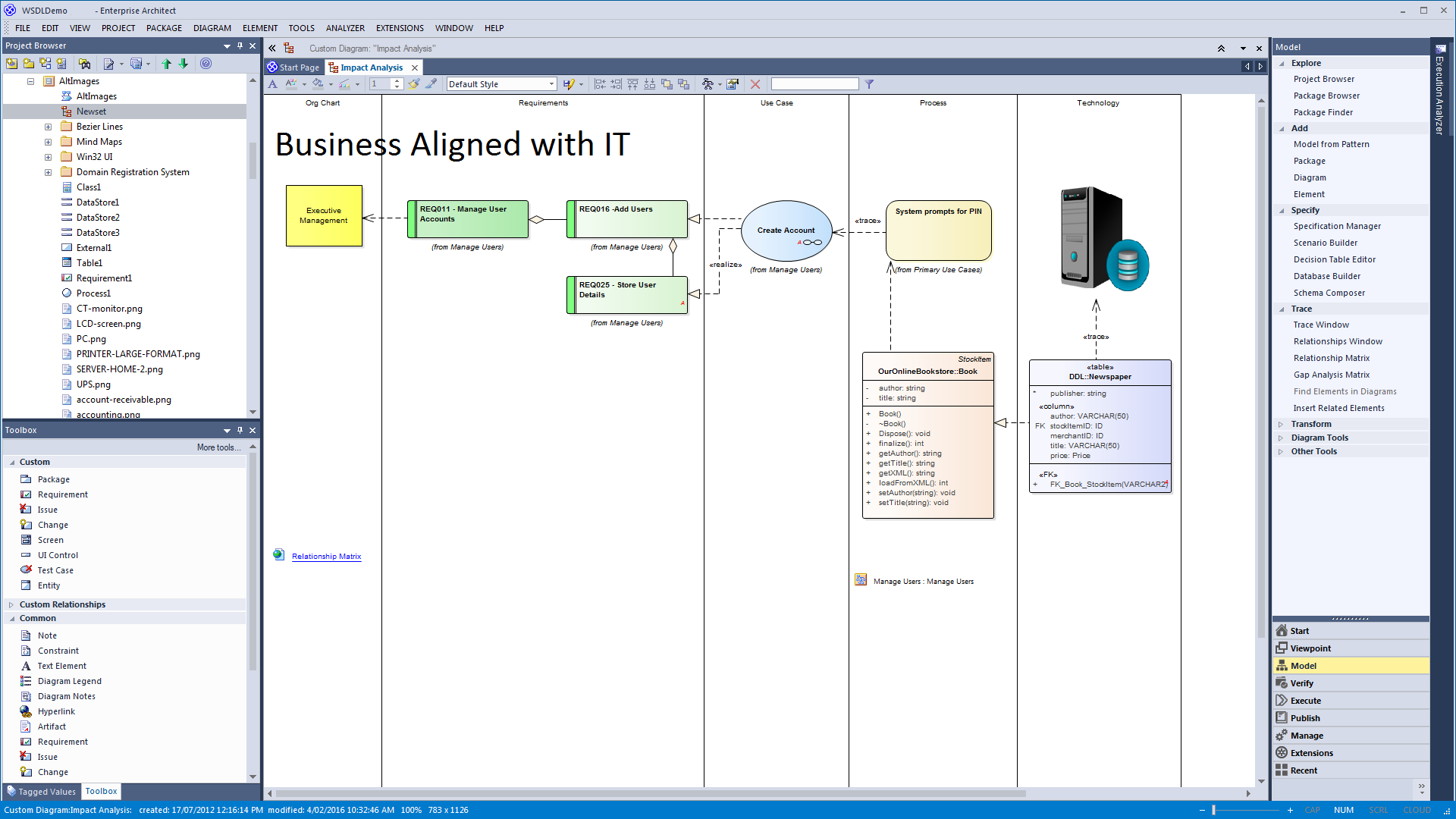Click the zoom slider handle in status bar
This screenshot has width=1456, height=819.
point(1213,810)
